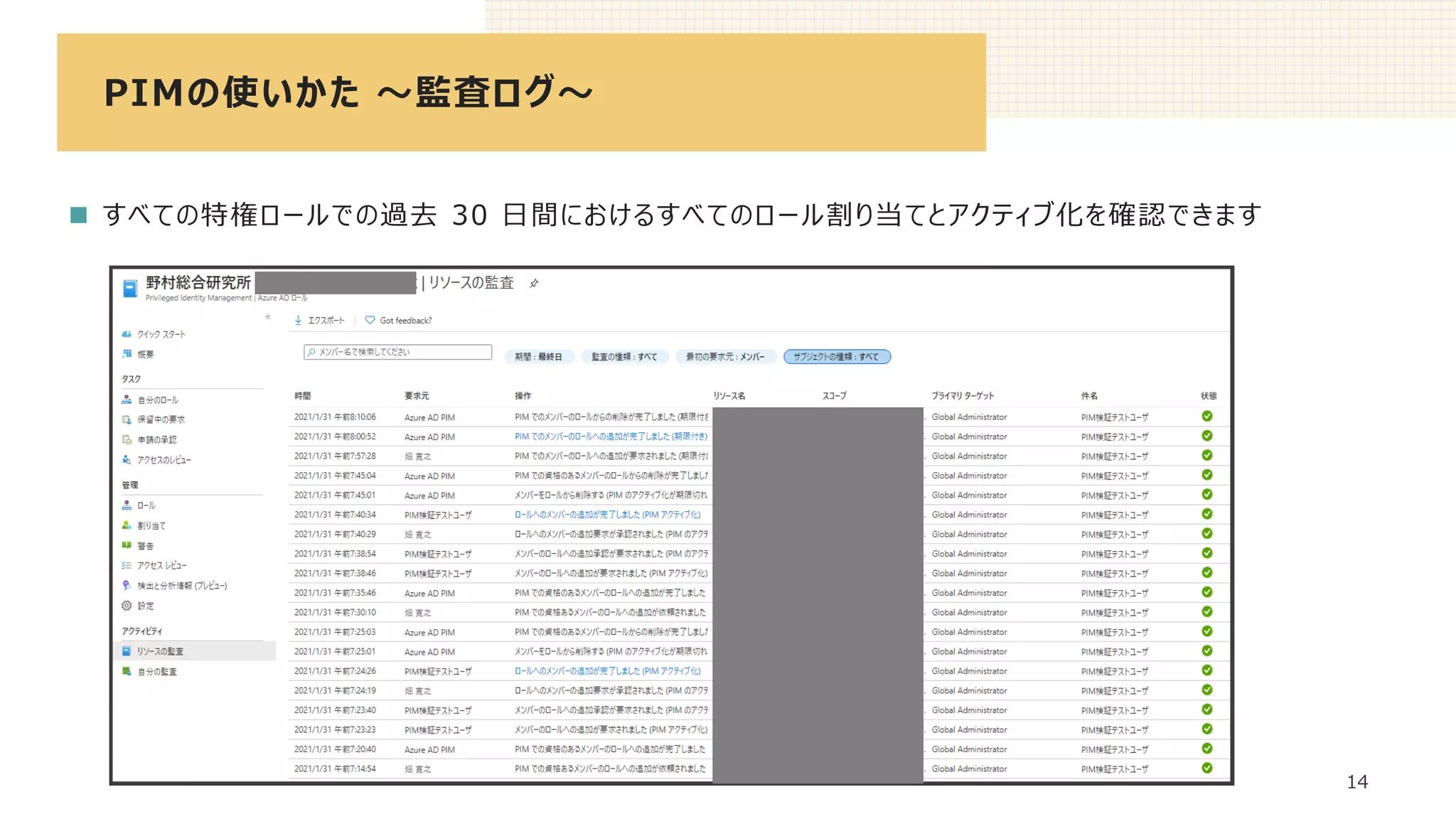1456x819 pixels.
Task: Open クイック スタート menu entry
Action: [x=161, y=334]
